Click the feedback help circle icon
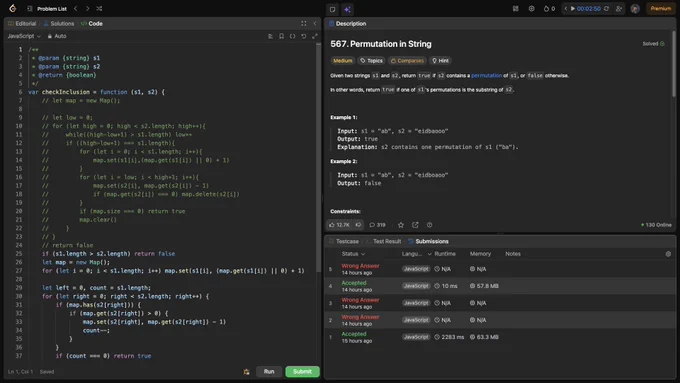680x383 pixels. 429,225
